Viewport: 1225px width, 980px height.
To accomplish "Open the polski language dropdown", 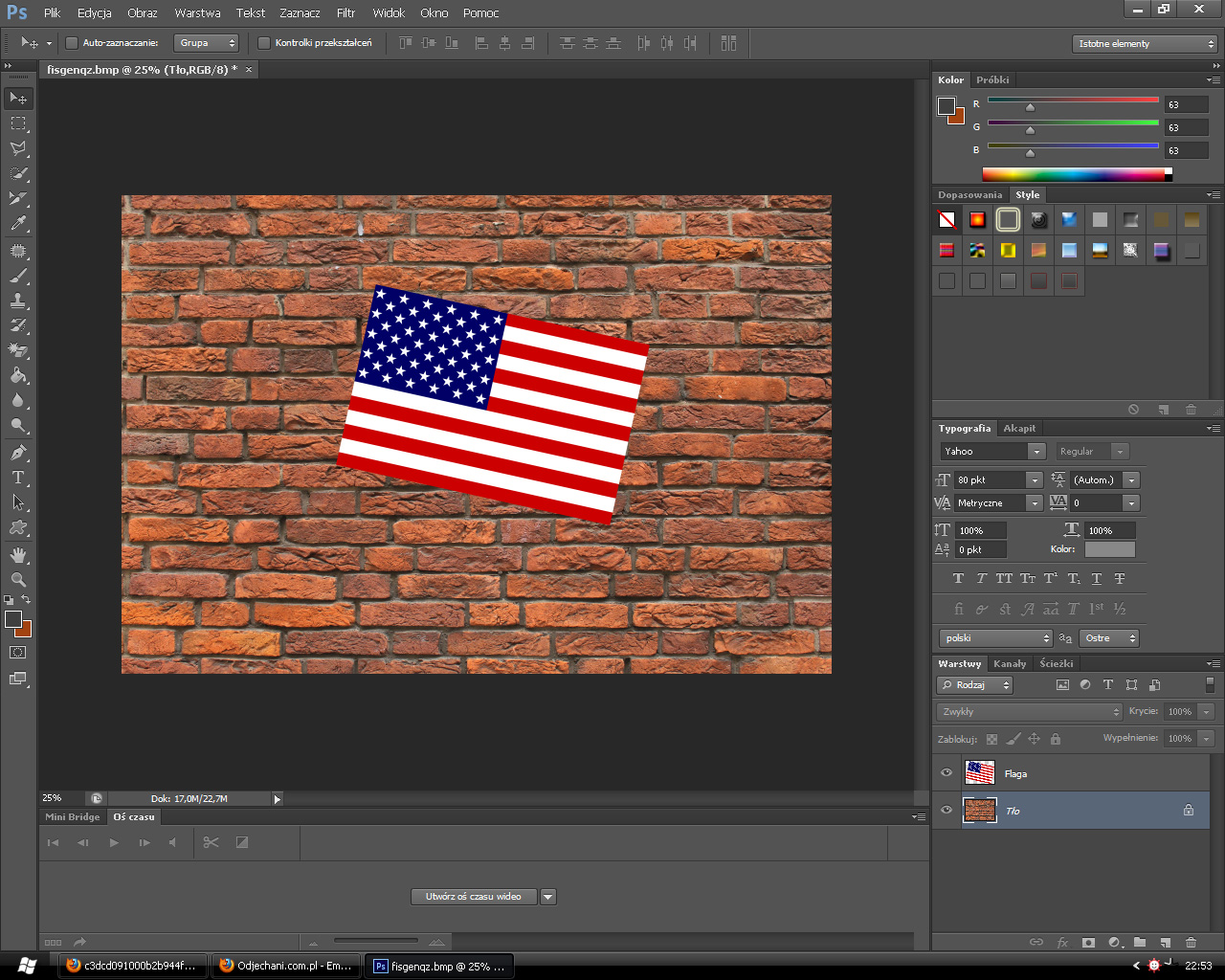I will coord(995,637).
